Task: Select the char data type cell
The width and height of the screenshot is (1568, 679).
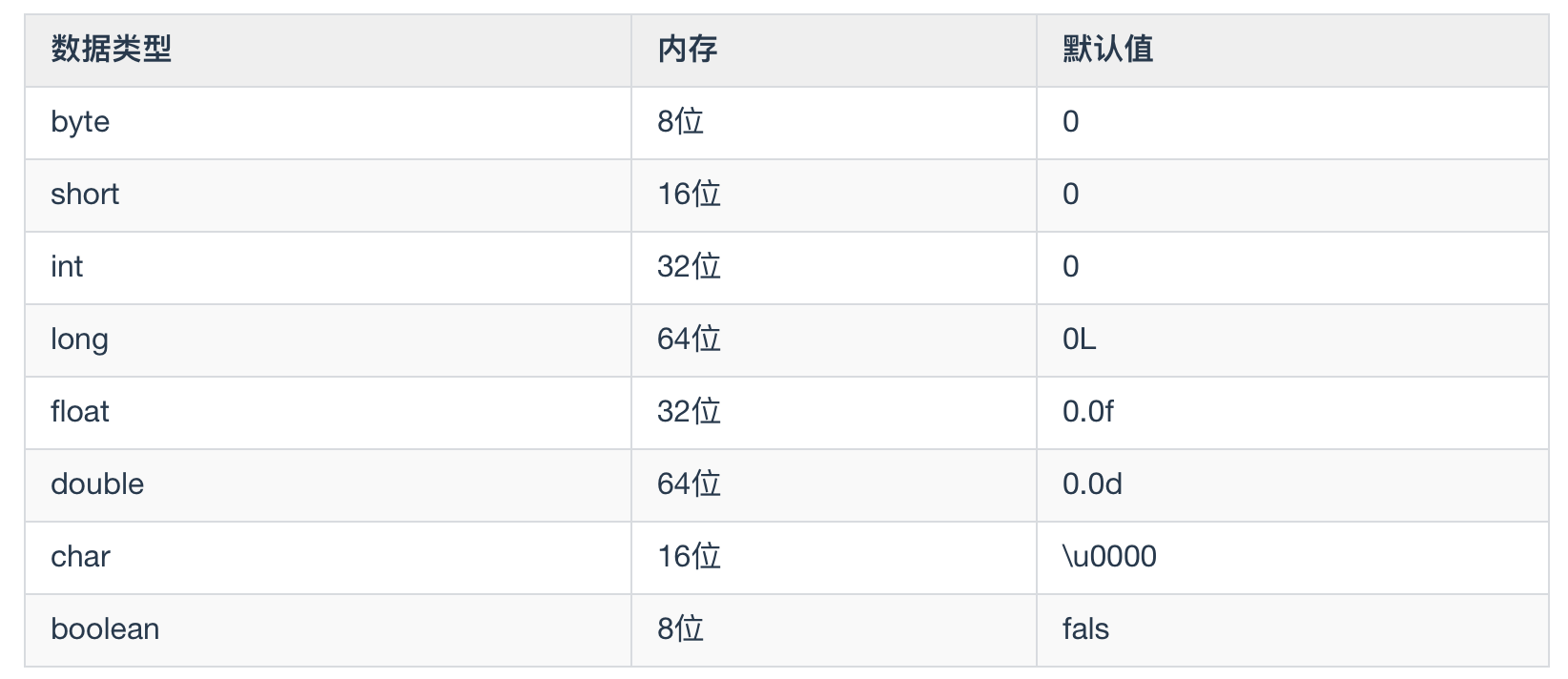Action: click(x=80, y=557)
